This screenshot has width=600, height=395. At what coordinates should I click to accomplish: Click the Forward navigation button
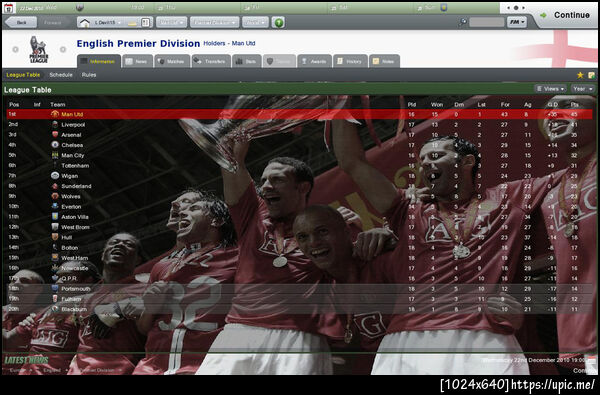pyautogui.click(x=53, y=23)
